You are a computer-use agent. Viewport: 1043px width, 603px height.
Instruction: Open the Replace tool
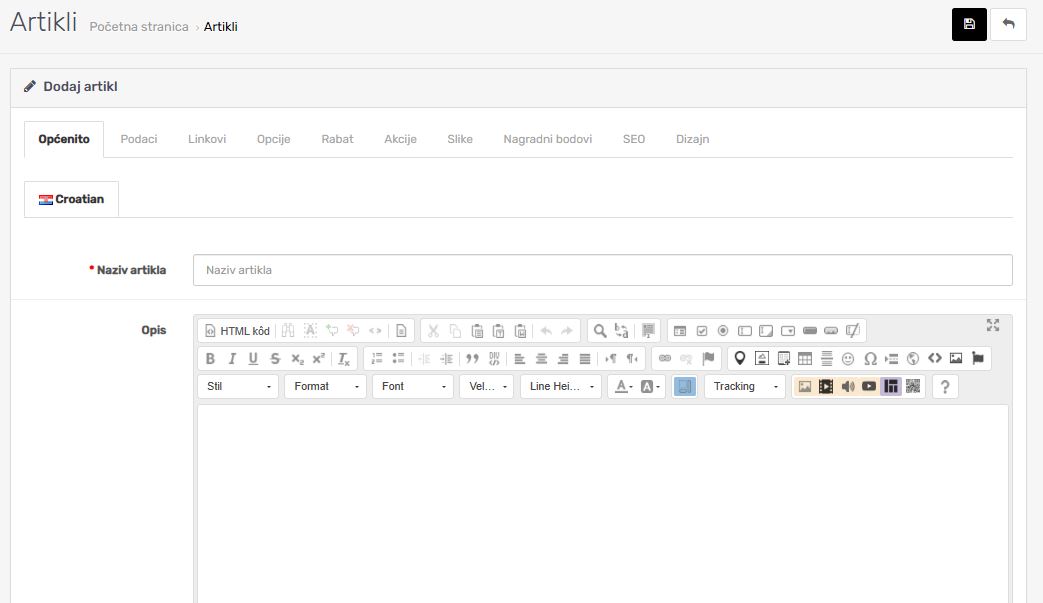(622, 330)
